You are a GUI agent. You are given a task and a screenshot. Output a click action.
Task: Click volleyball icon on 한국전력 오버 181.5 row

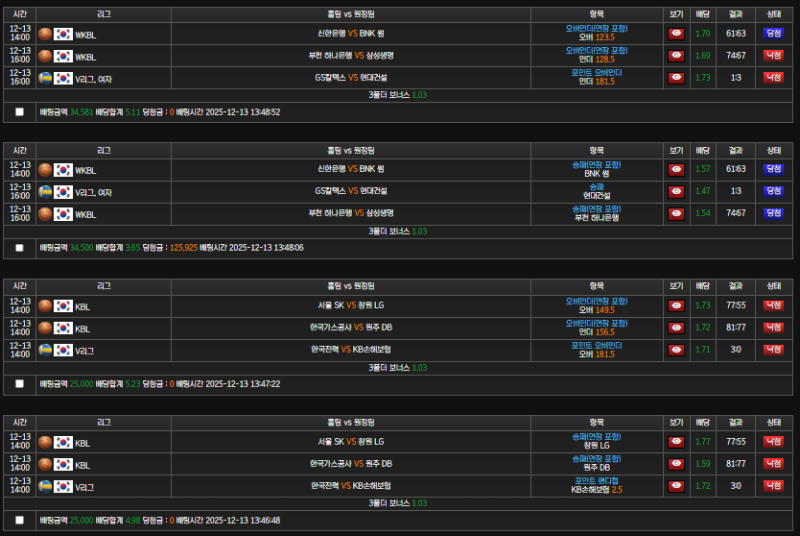(45, 349)
